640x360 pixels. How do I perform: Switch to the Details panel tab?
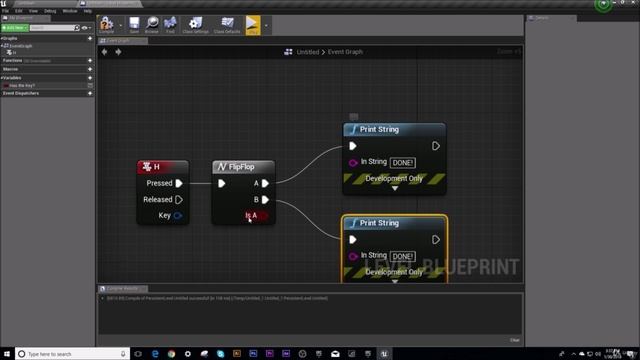(551, 18)
